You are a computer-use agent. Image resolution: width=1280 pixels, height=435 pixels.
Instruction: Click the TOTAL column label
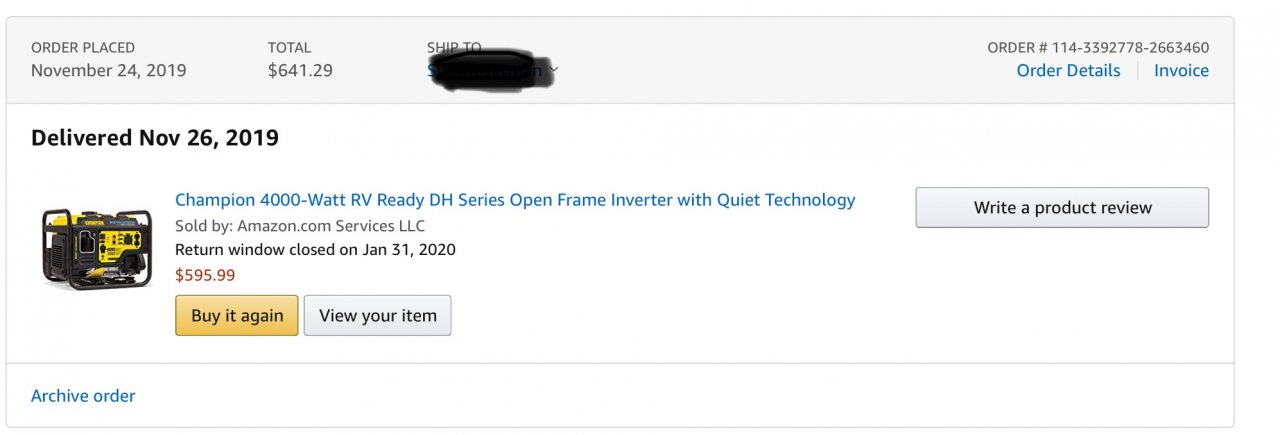tap(289, 47)
